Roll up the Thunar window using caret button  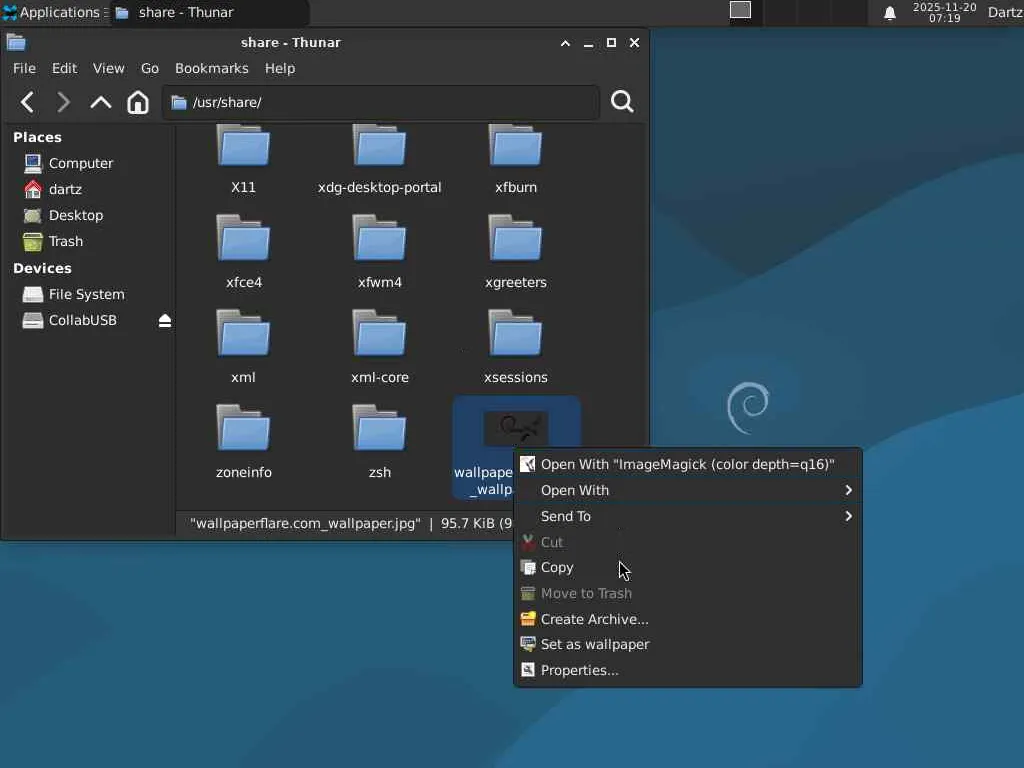pos(566,43)
